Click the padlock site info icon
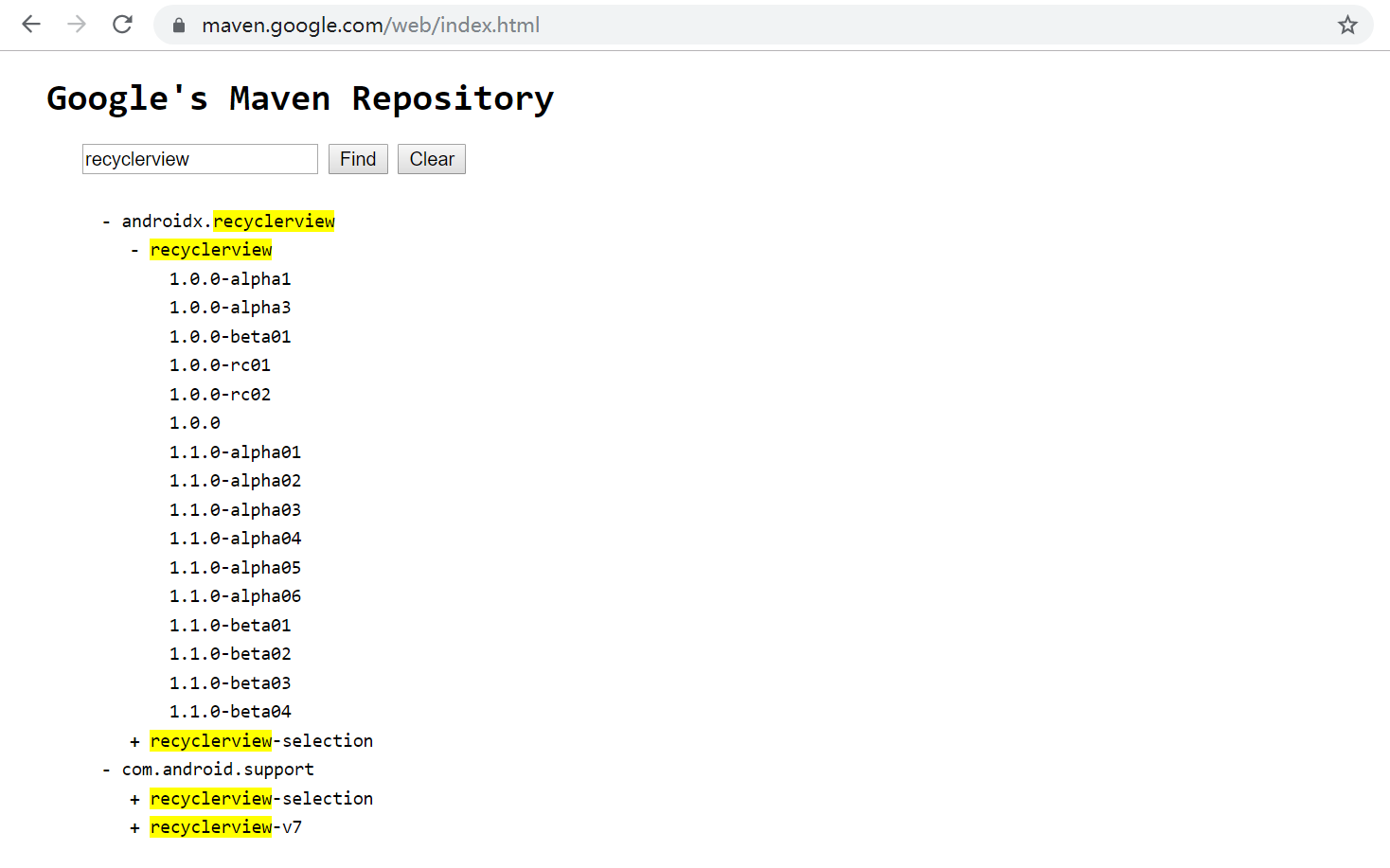The height and width of the screenshot is (868, 1390). 179,26
